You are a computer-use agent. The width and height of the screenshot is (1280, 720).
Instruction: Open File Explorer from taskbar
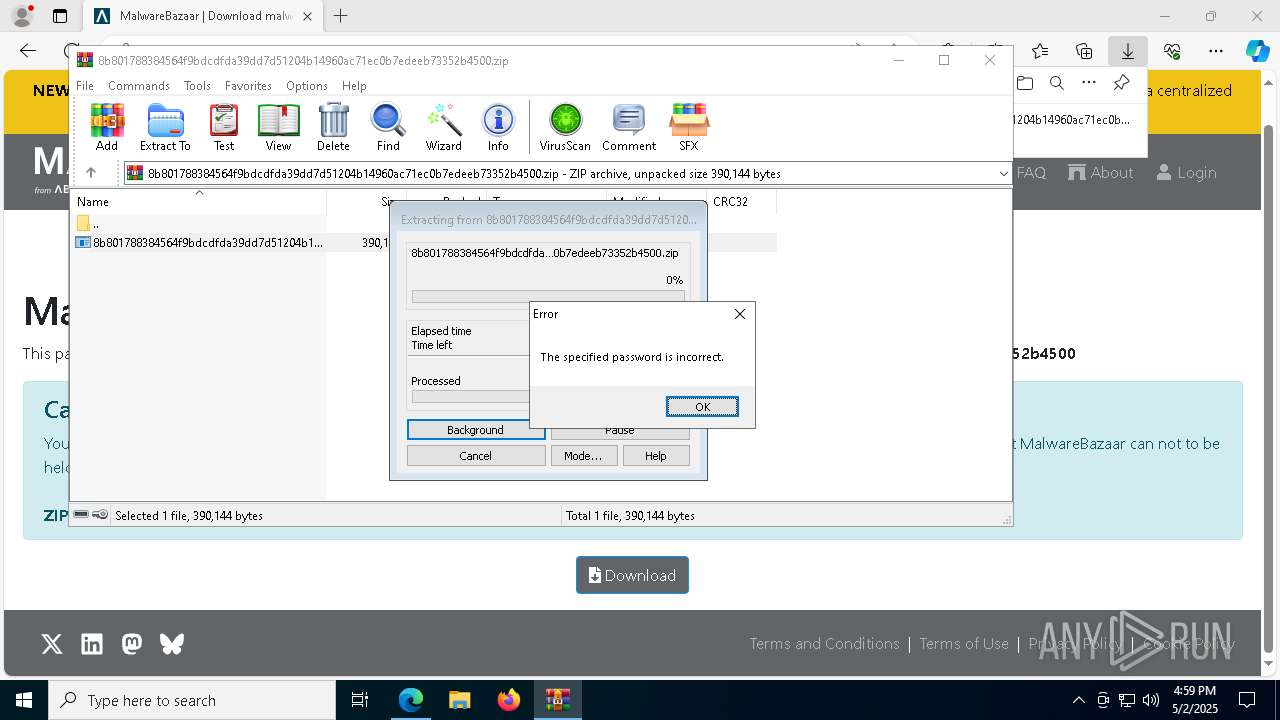click(460, 700)
